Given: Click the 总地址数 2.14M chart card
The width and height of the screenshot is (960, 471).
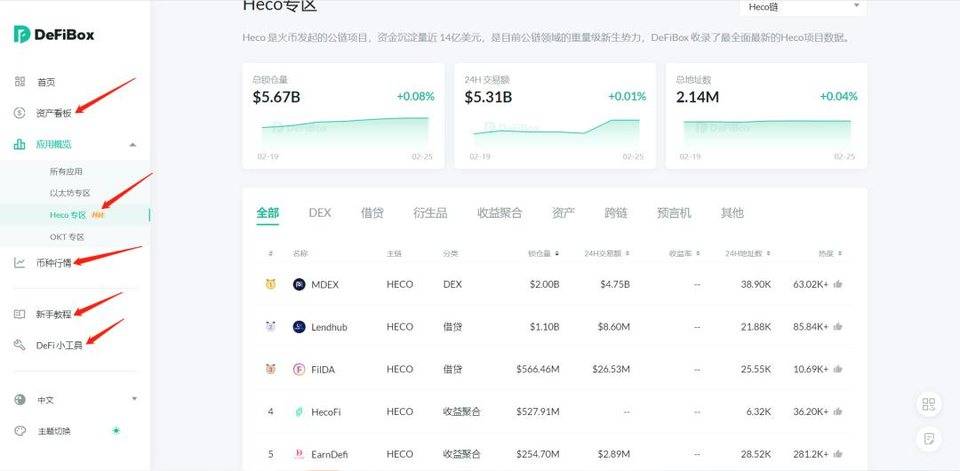Looking at the screenshot, I should point(766,116).
